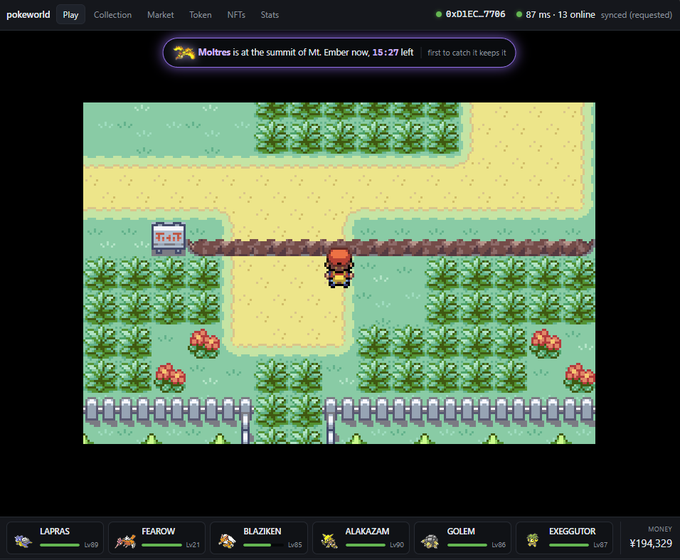Click the Exeggutor sprite icon
Screen dimensions: 680x560
(x=533, y=540)
